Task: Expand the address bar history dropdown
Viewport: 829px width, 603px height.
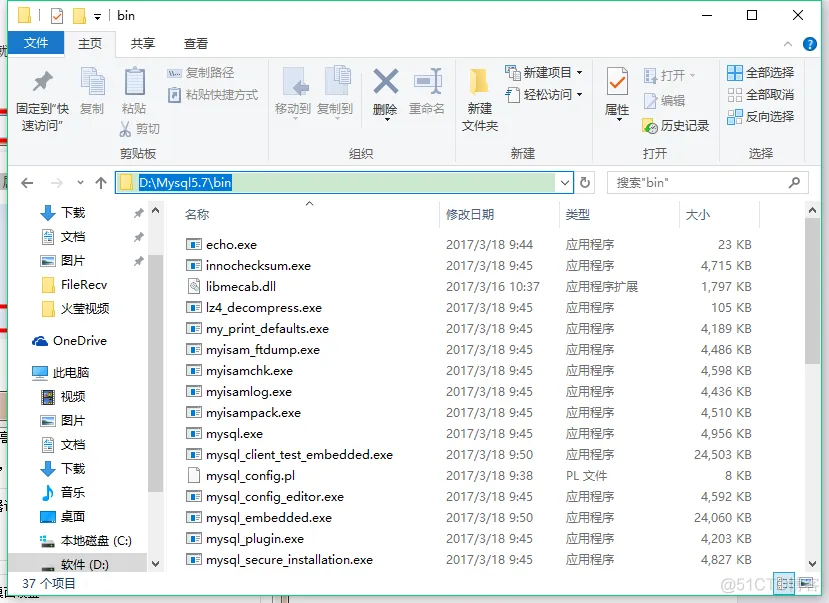Action: tap(565, 183)
